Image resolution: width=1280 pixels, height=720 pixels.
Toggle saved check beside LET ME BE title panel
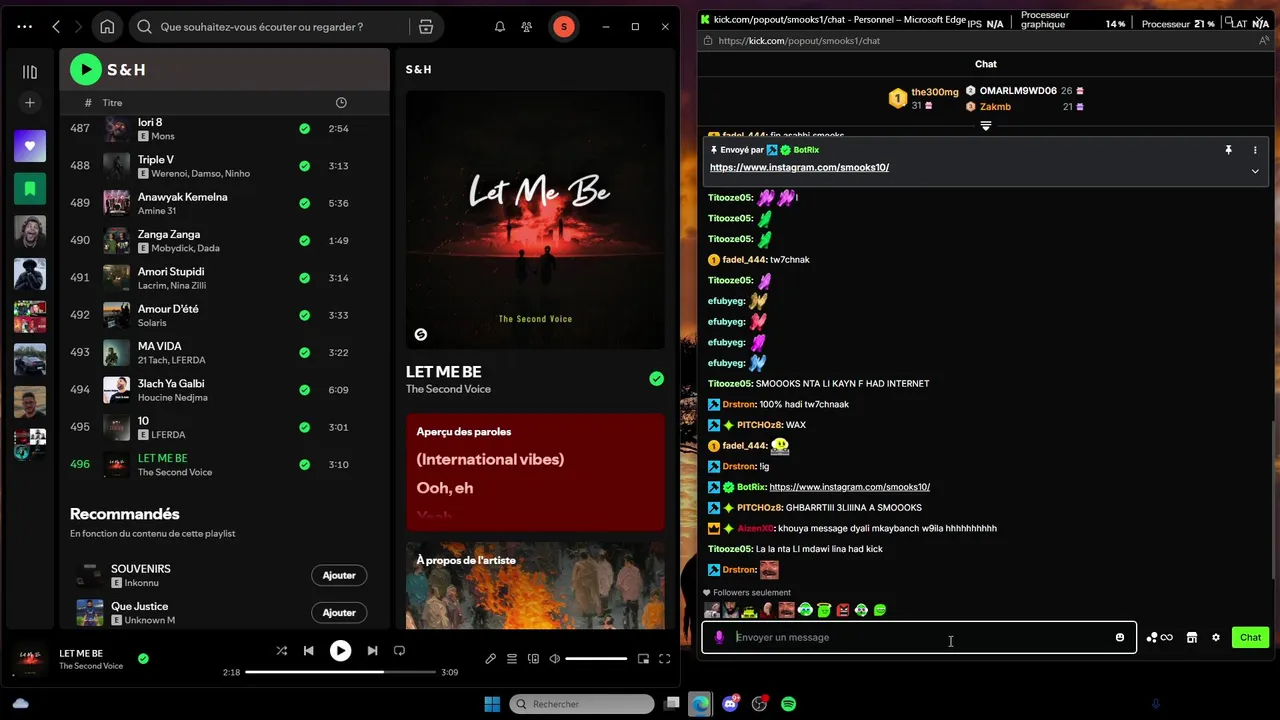(656, 379)
